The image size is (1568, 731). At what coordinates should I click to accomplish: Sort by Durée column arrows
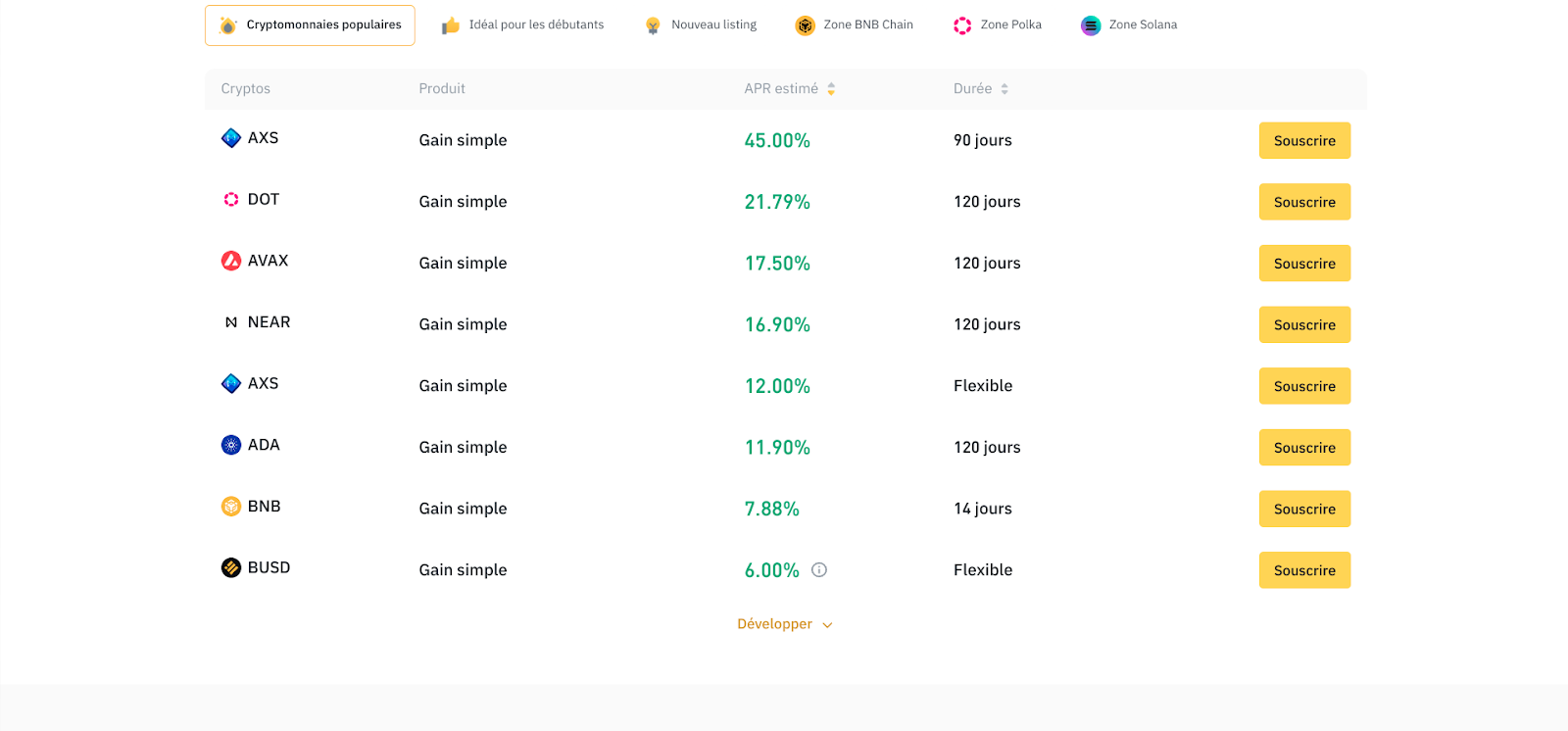click(1004, 89)
